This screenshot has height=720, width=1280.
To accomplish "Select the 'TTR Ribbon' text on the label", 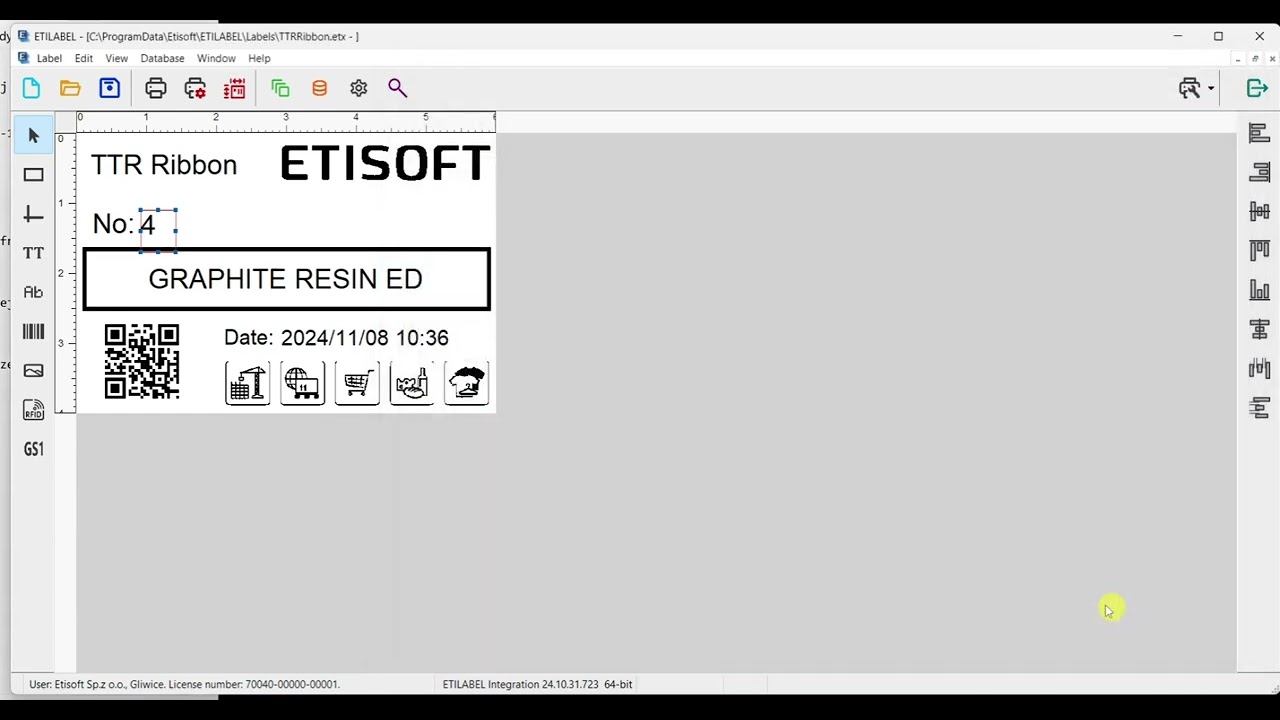I will 164,165.
